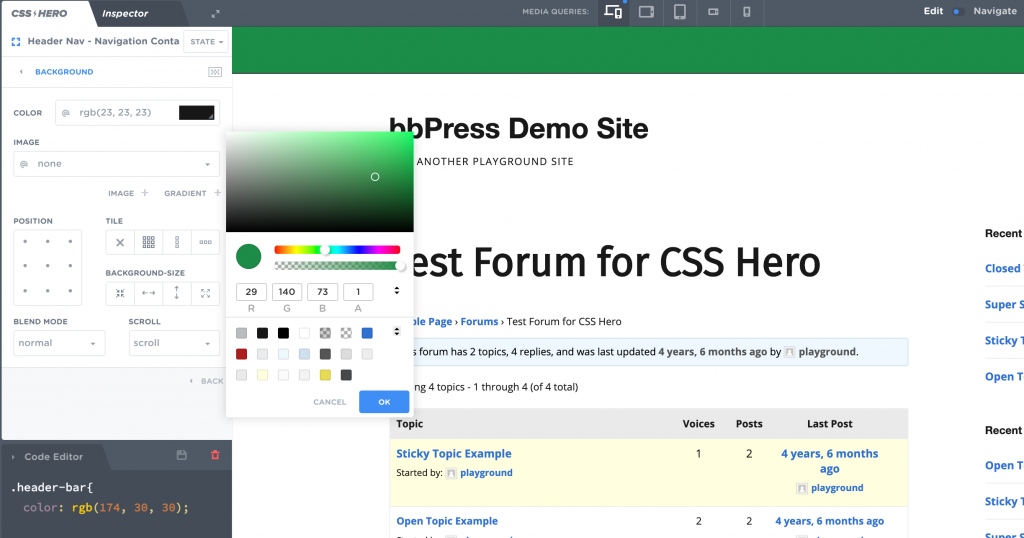Select the desktop media query icon

tap(613, 12)
